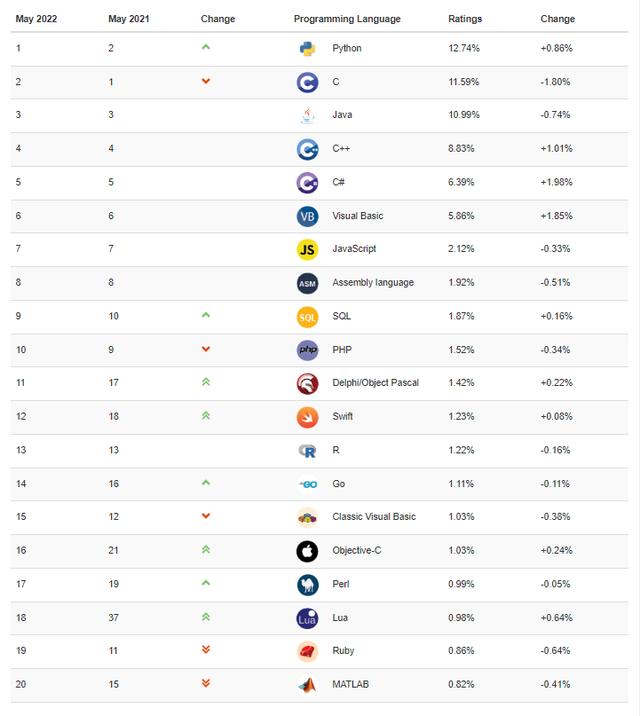Image resolution: width=640 pixels, height=716 pixels.
Task: Click the Assembly language ASM icon
Action: 307,283
